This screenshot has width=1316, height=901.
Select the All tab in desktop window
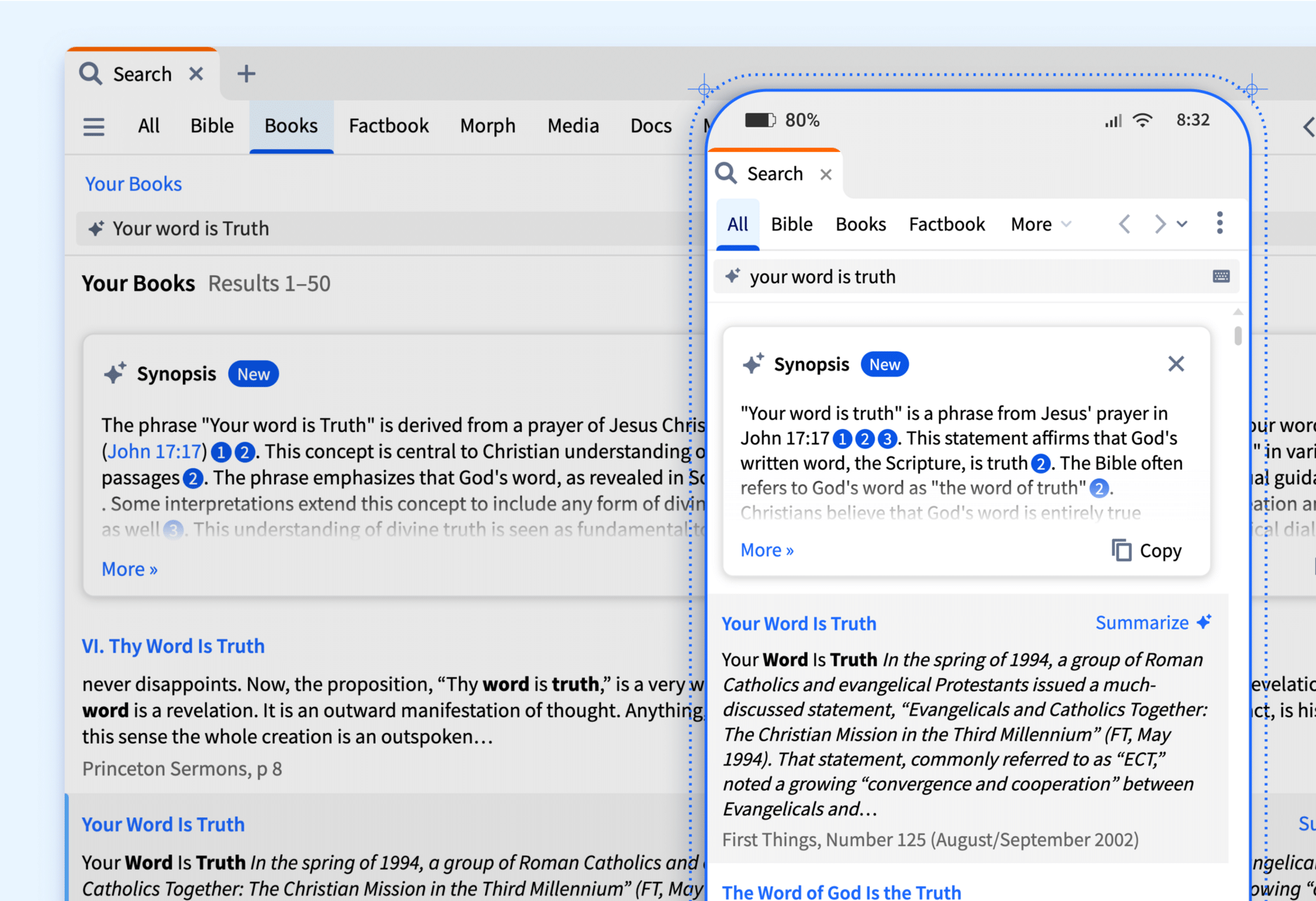coord(148,126)
